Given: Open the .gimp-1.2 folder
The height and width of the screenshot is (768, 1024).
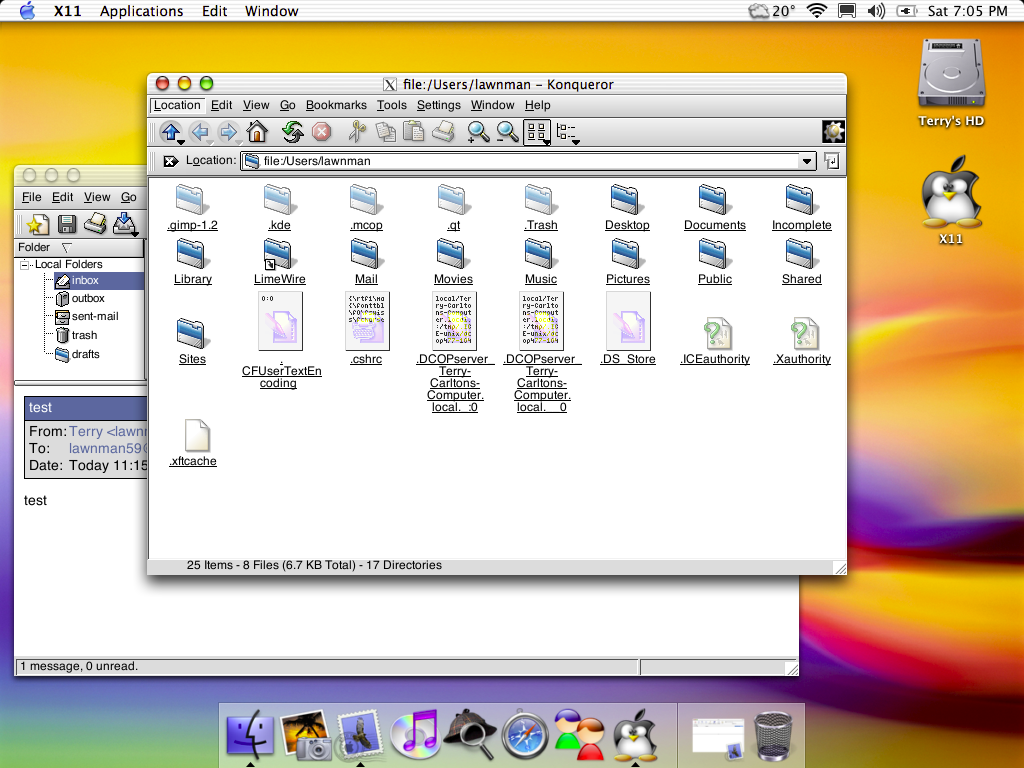Looking at the screenshot, I should pos(192,208).
